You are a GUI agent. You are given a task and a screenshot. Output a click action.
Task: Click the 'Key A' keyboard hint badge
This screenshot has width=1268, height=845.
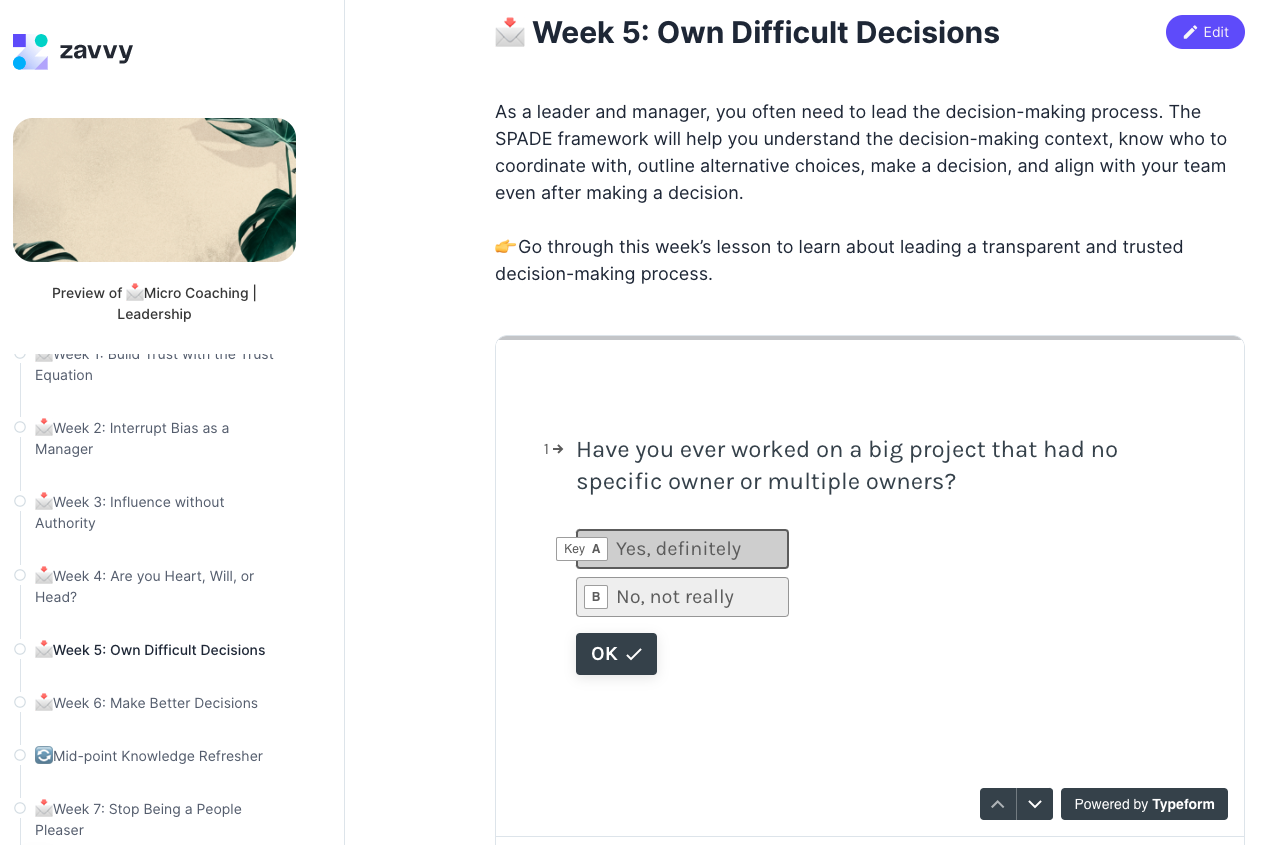pos(581,548)
